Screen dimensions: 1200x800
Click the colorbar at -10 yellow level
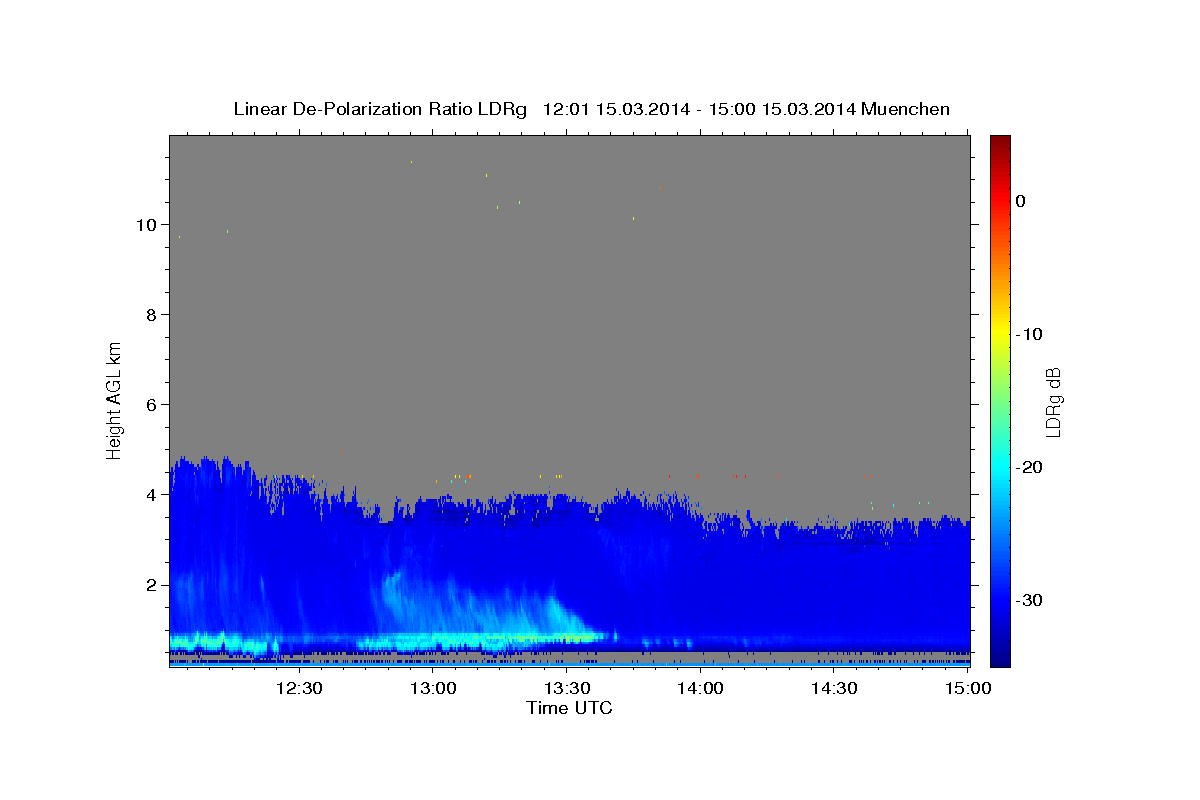[x=1000, y=334]
